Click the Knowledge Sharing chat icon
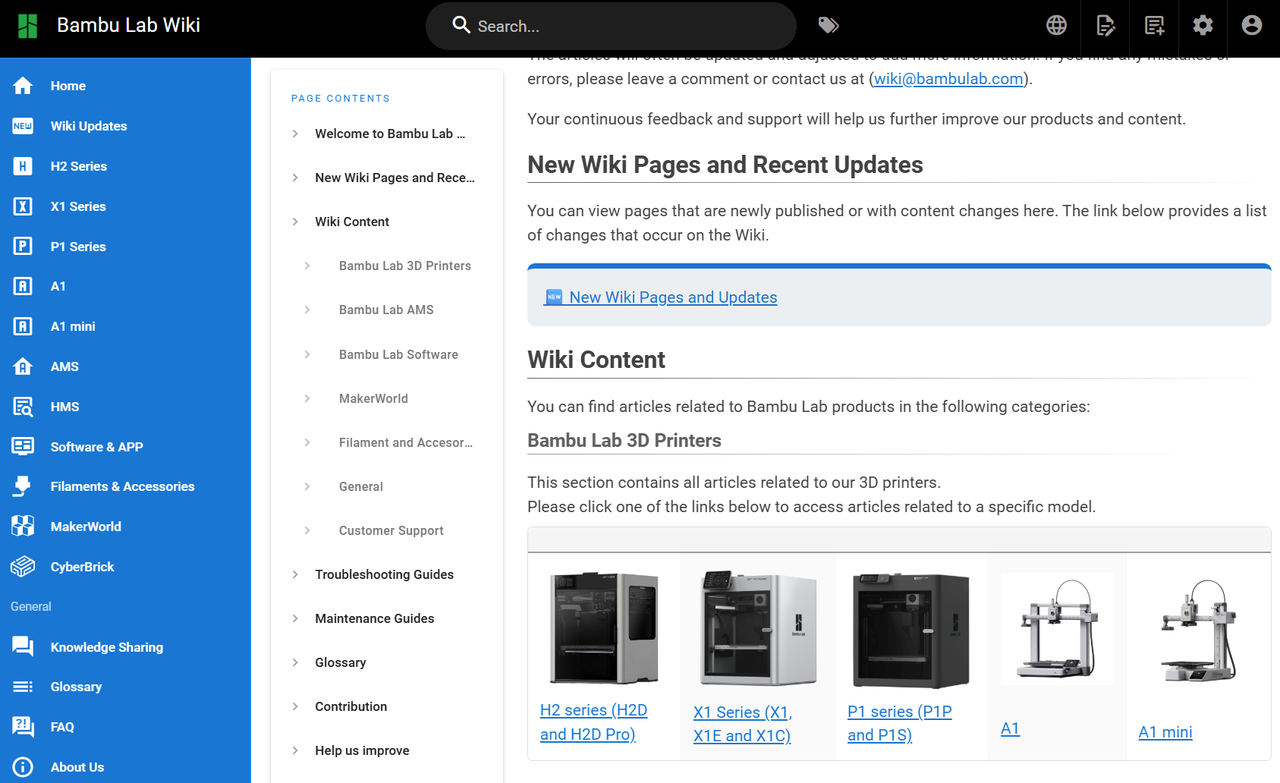The image size is (1280, 783). tap(23, 647)
